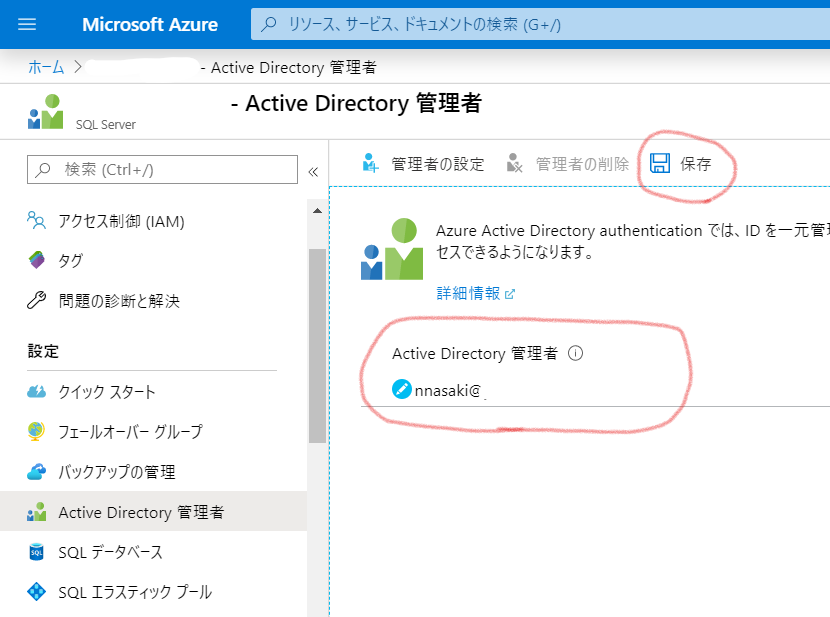Screen dimensions: 830x617
Task: Click the magnifier icon in sidebar search
Action: [x=42, y=169]
